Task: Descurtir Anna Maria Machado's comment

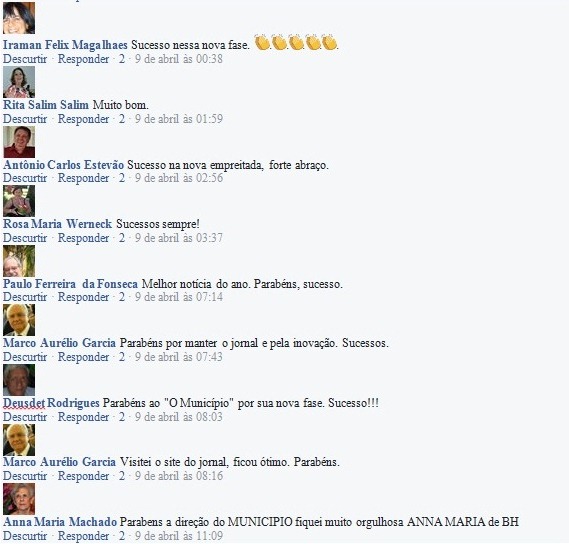Action: point(25,536)
